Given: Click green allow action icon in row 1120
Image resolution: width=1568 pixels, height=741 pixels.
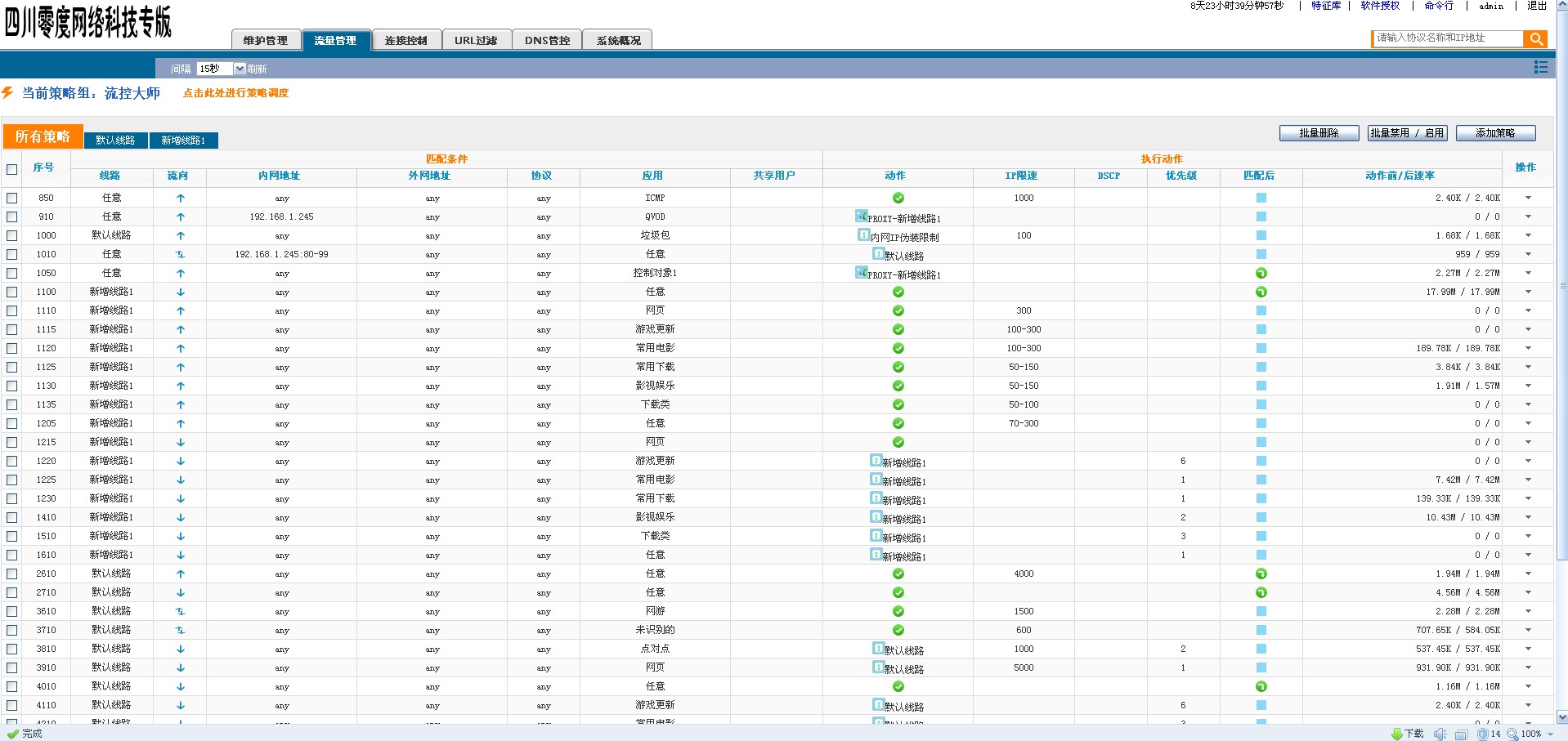Looking at the screenshot, I should (898, 348).
